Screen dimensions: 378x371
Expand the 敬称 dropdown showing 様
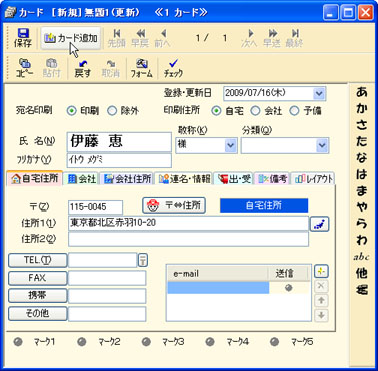[x=231, y=145]
